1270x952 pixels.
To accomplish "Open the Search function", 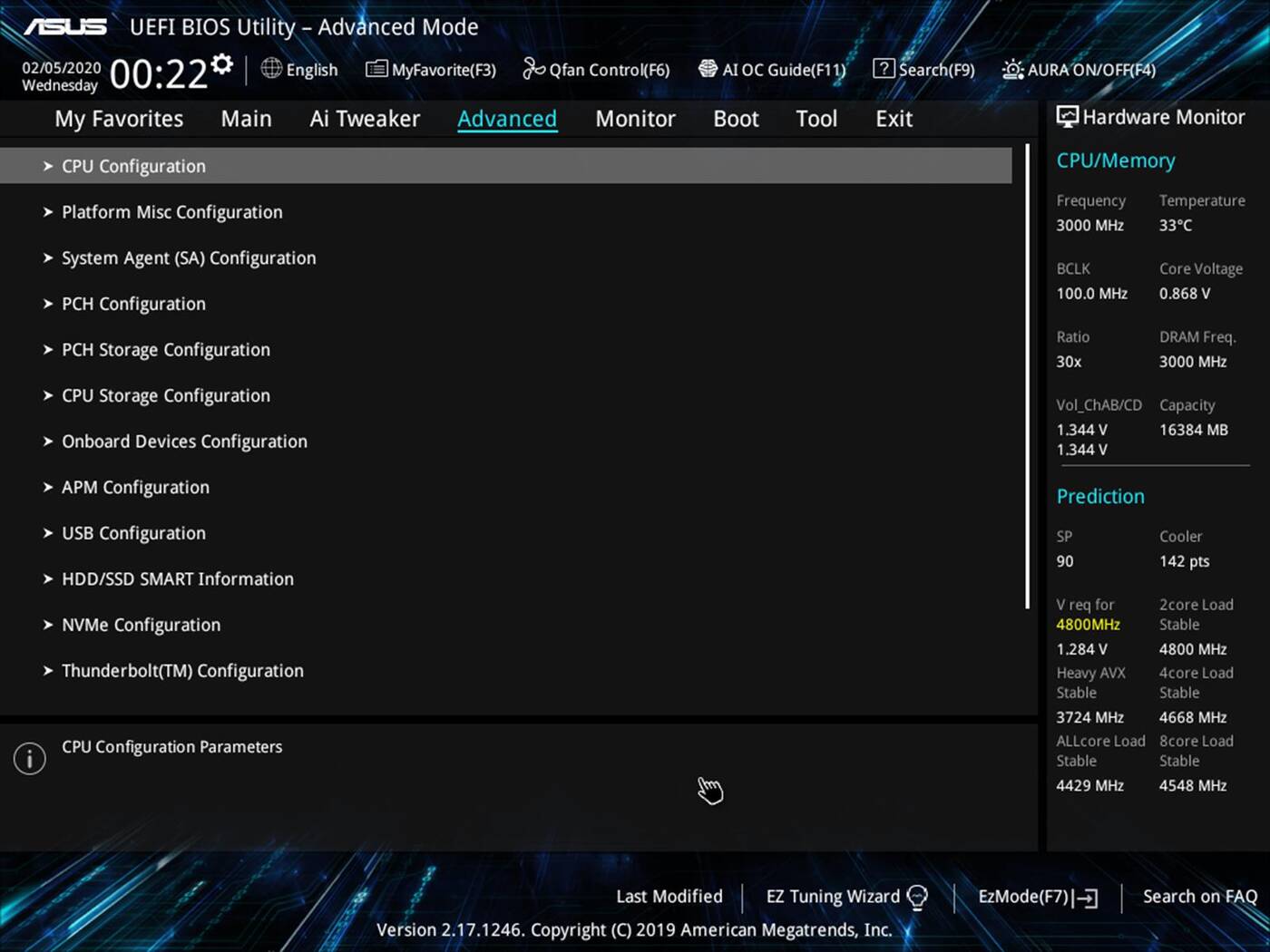I will (x=923, y=69).
